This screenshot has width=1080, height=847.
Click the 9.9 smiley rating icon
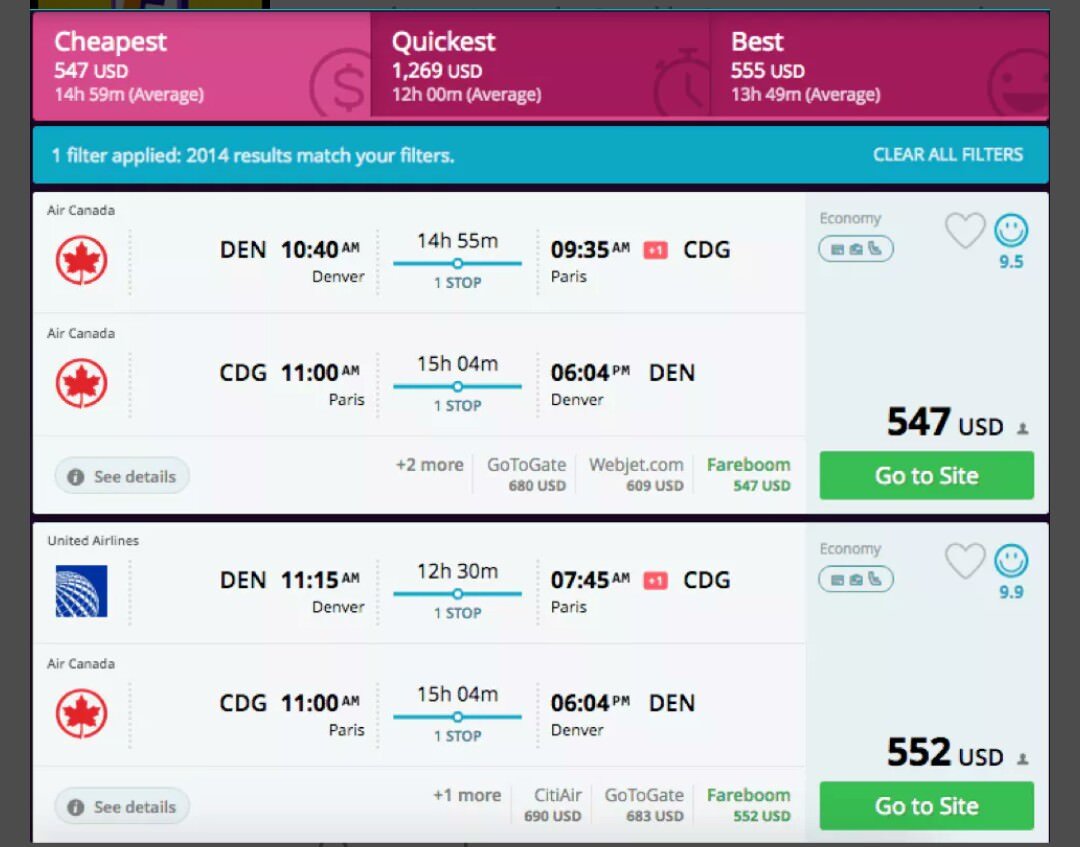coord(1011,561)
